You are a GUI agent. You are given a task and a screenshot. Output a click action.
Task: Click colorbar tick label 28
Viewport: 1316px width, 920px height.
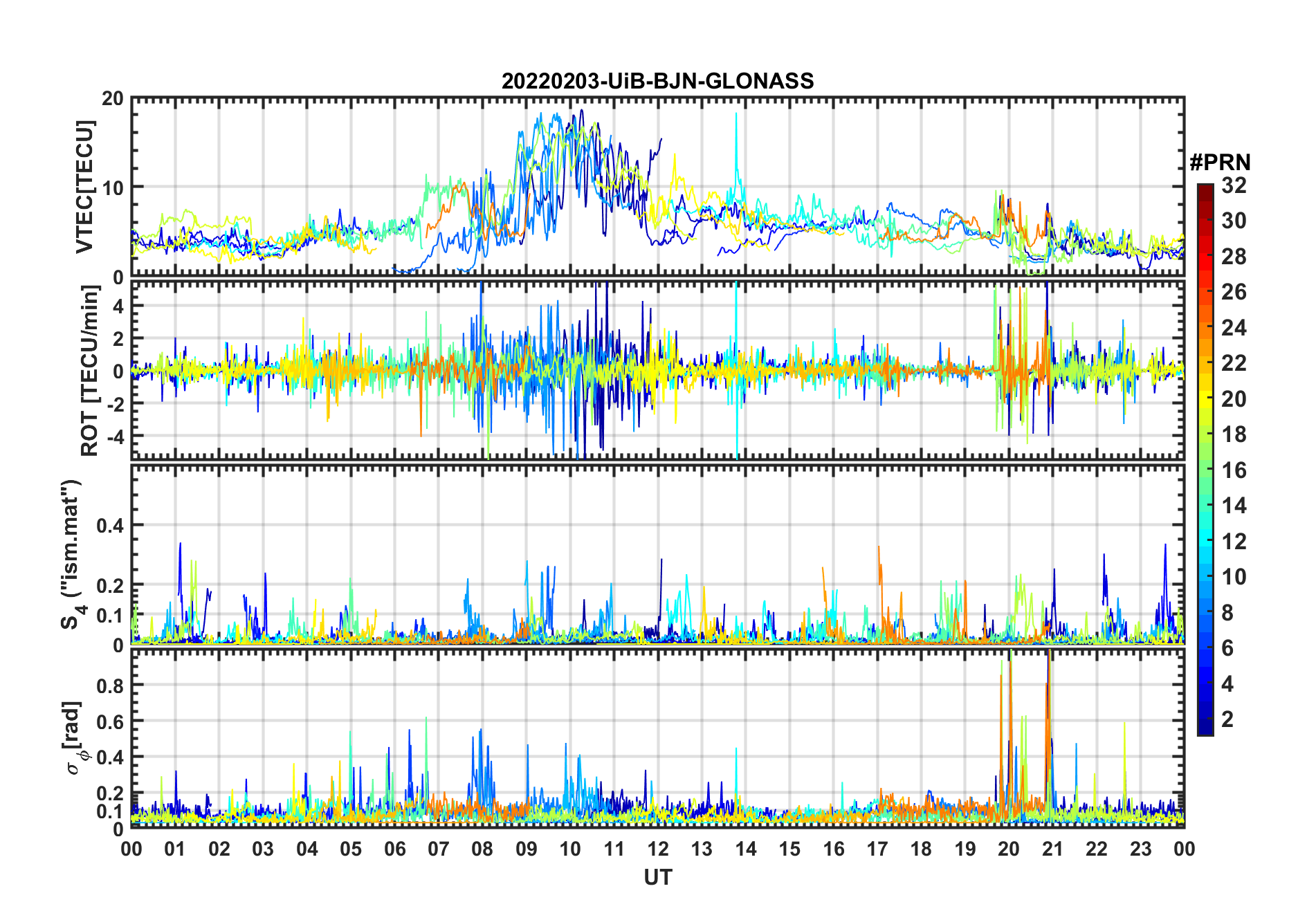(x=1234, y=257)
